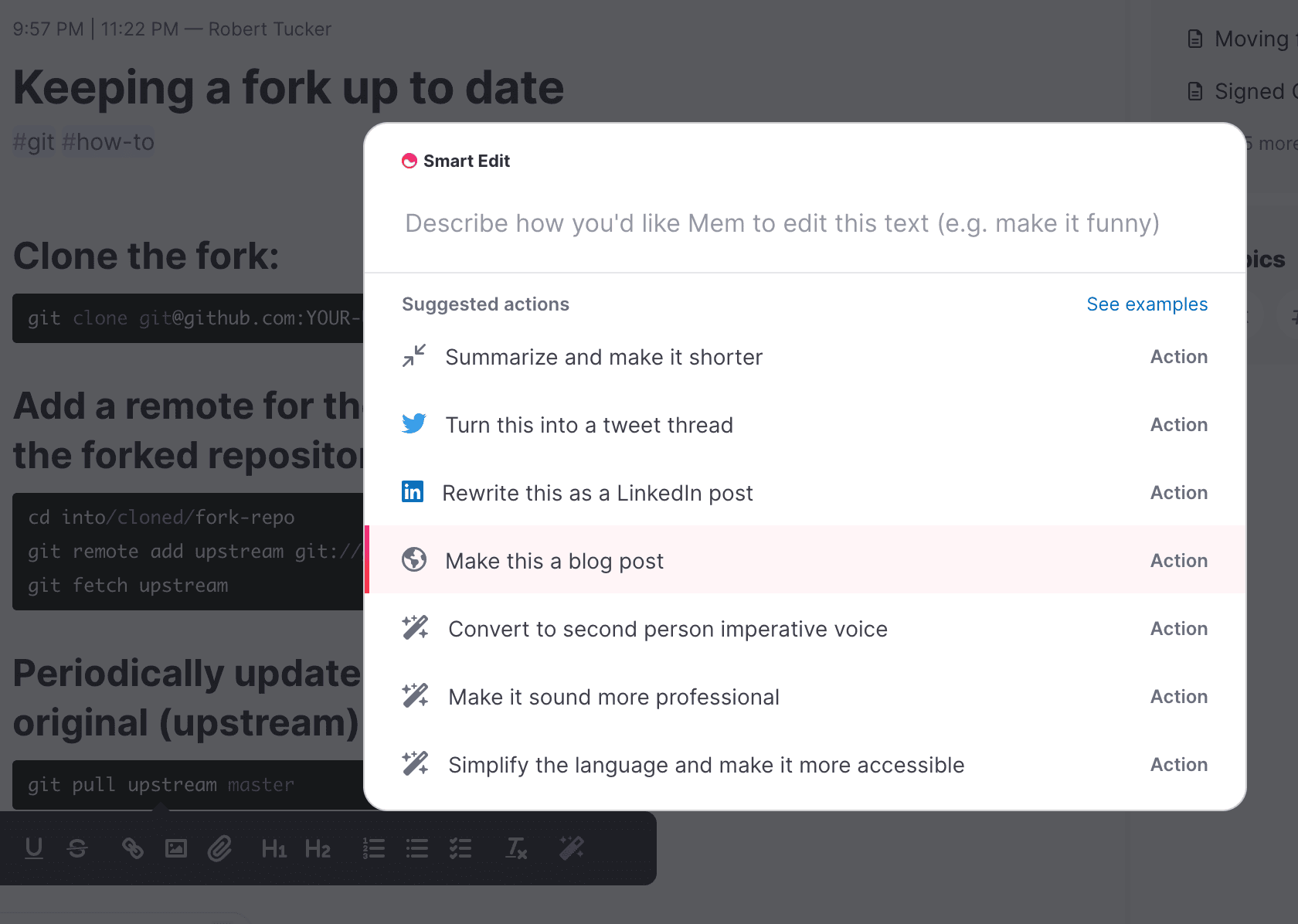1298x924 pixels.
Task: Apply Heading 2 formatting
Action: pos(318,848)
